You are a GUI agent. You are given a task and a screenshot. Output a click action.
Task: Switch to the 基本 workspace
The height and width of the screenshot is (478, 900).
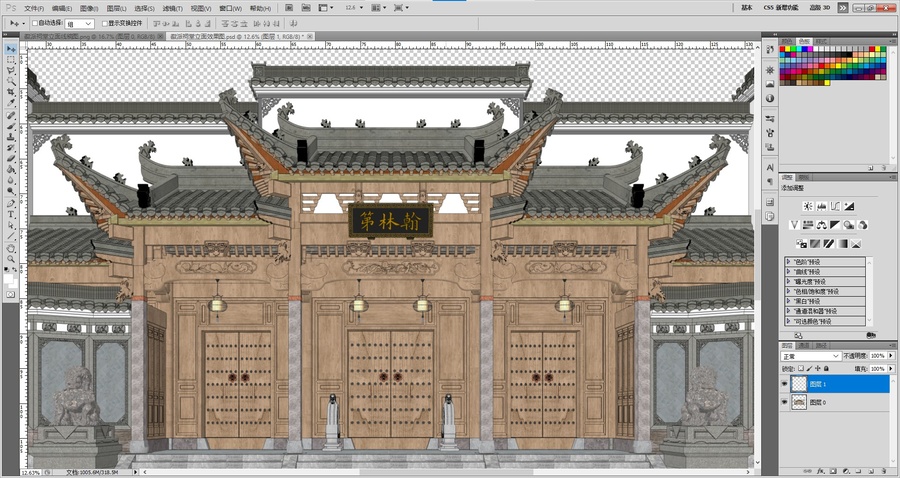click(x=747, y=8)
